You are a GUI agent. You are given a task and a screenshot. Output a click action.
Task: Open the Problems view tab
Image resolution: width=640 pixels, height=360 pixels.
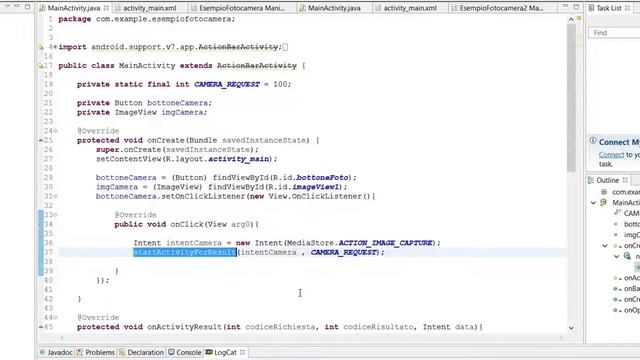click(96, 352)
